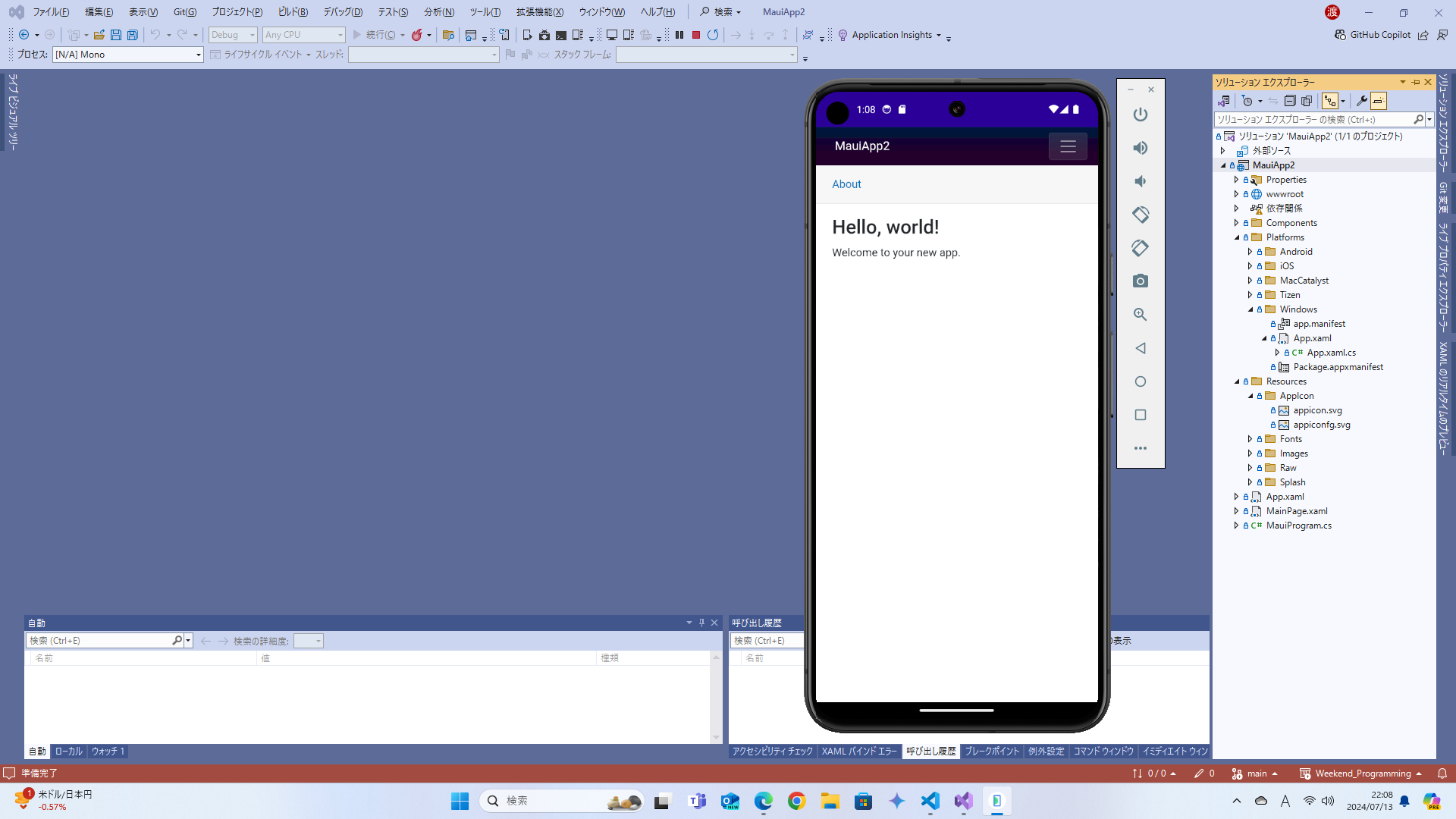
Task: Open the notifications bell in status bar
Action: pos(1442,773)
